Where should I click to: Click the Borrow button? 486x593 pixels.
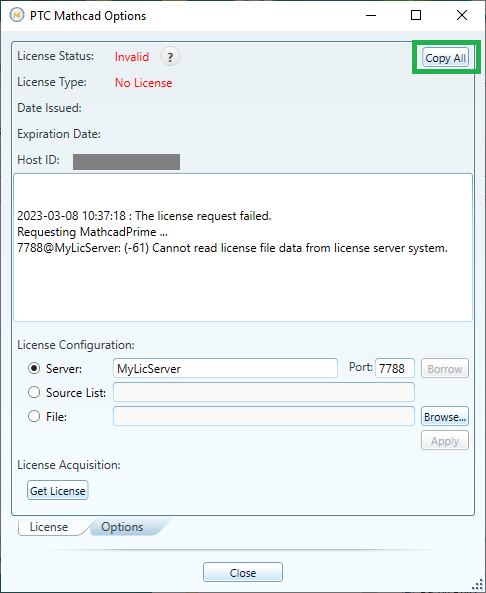pyautogui.click(x=445, y=368)
